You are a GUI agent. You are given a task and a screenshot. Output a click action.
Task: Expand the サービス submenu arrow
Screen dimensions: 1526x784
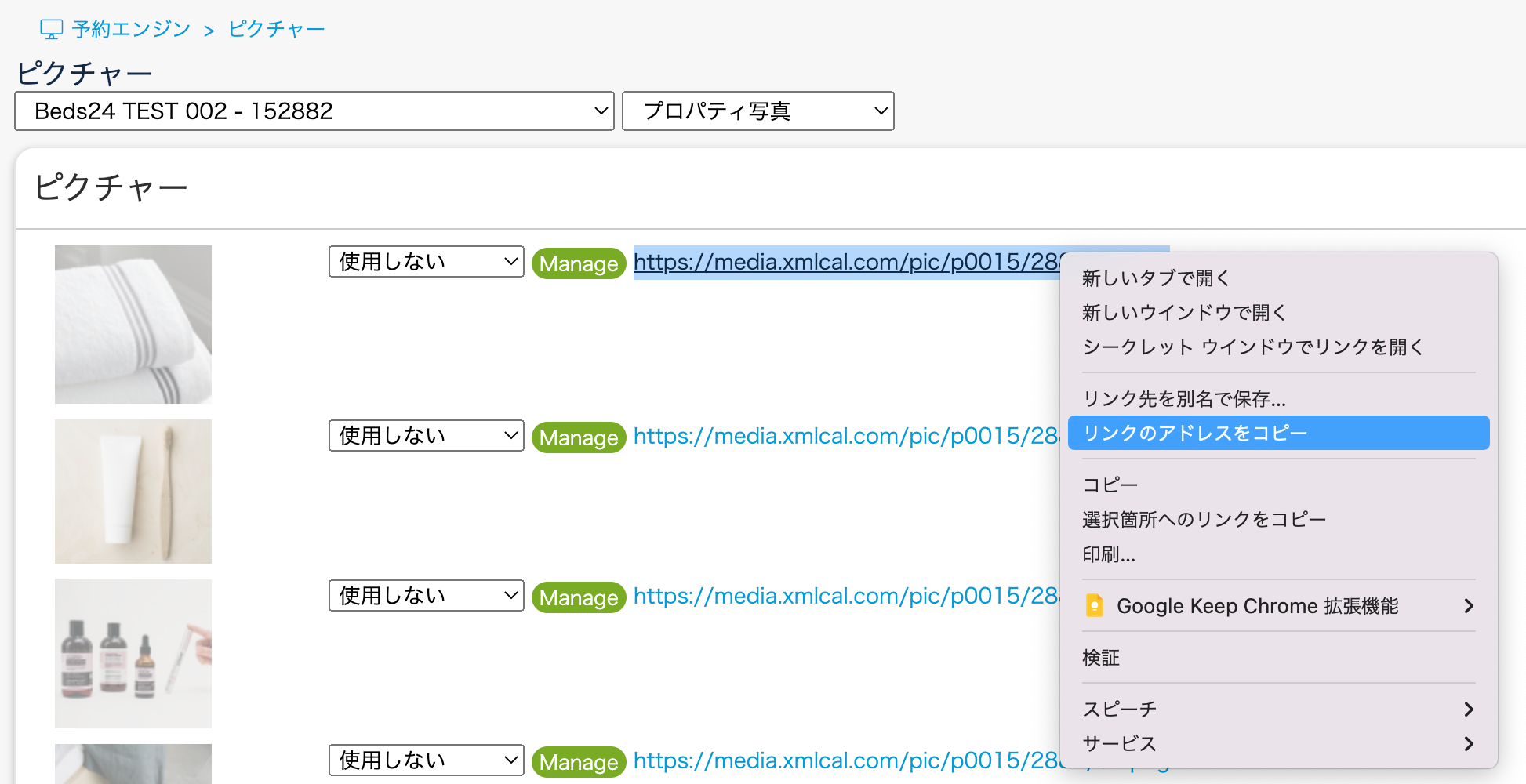pyautogui.click(x=1469, y=744)
